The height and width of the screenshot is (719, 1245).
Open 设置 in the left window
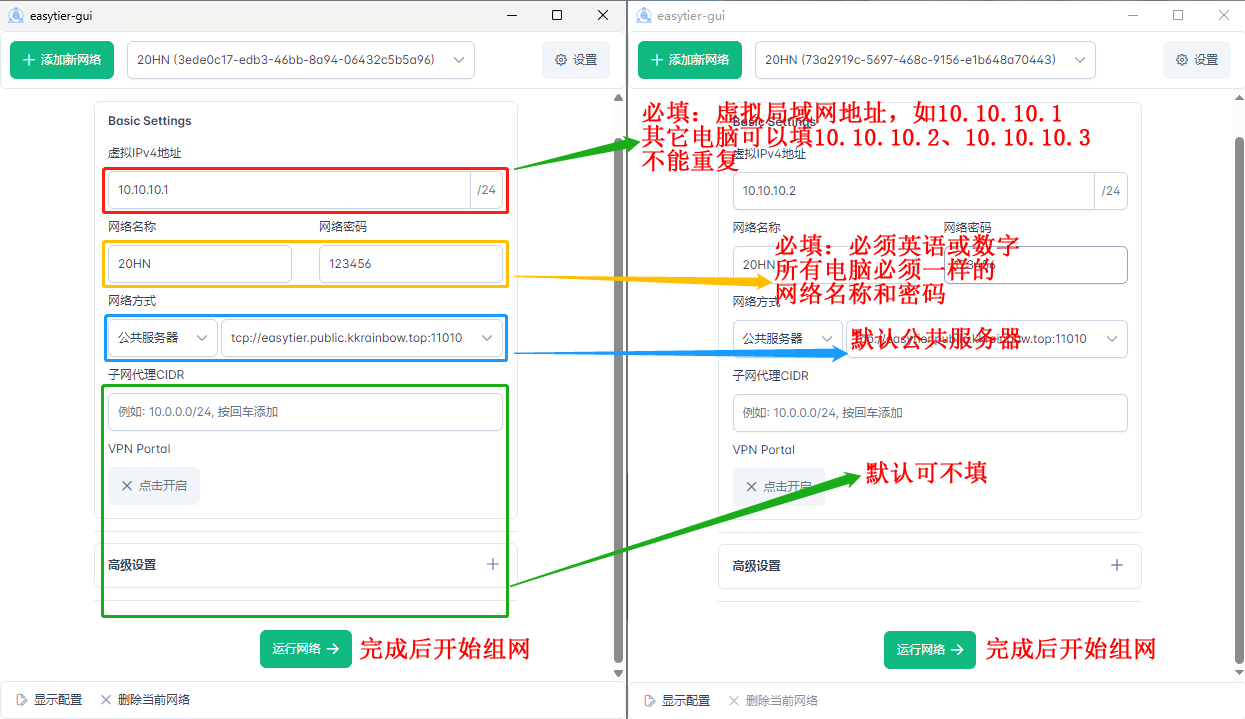point(576,60)
